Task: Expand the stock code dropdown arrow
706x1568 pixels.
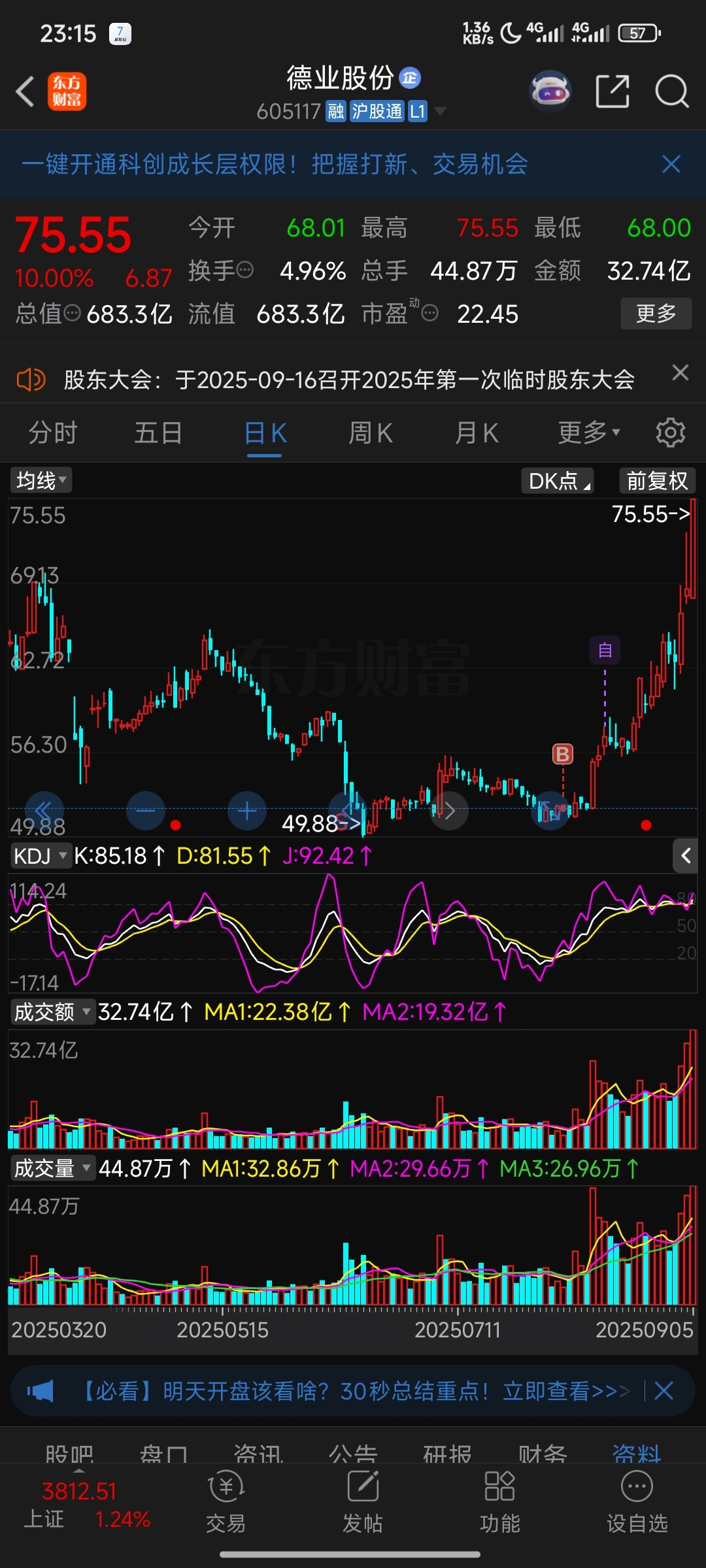Action: point(440,111)
